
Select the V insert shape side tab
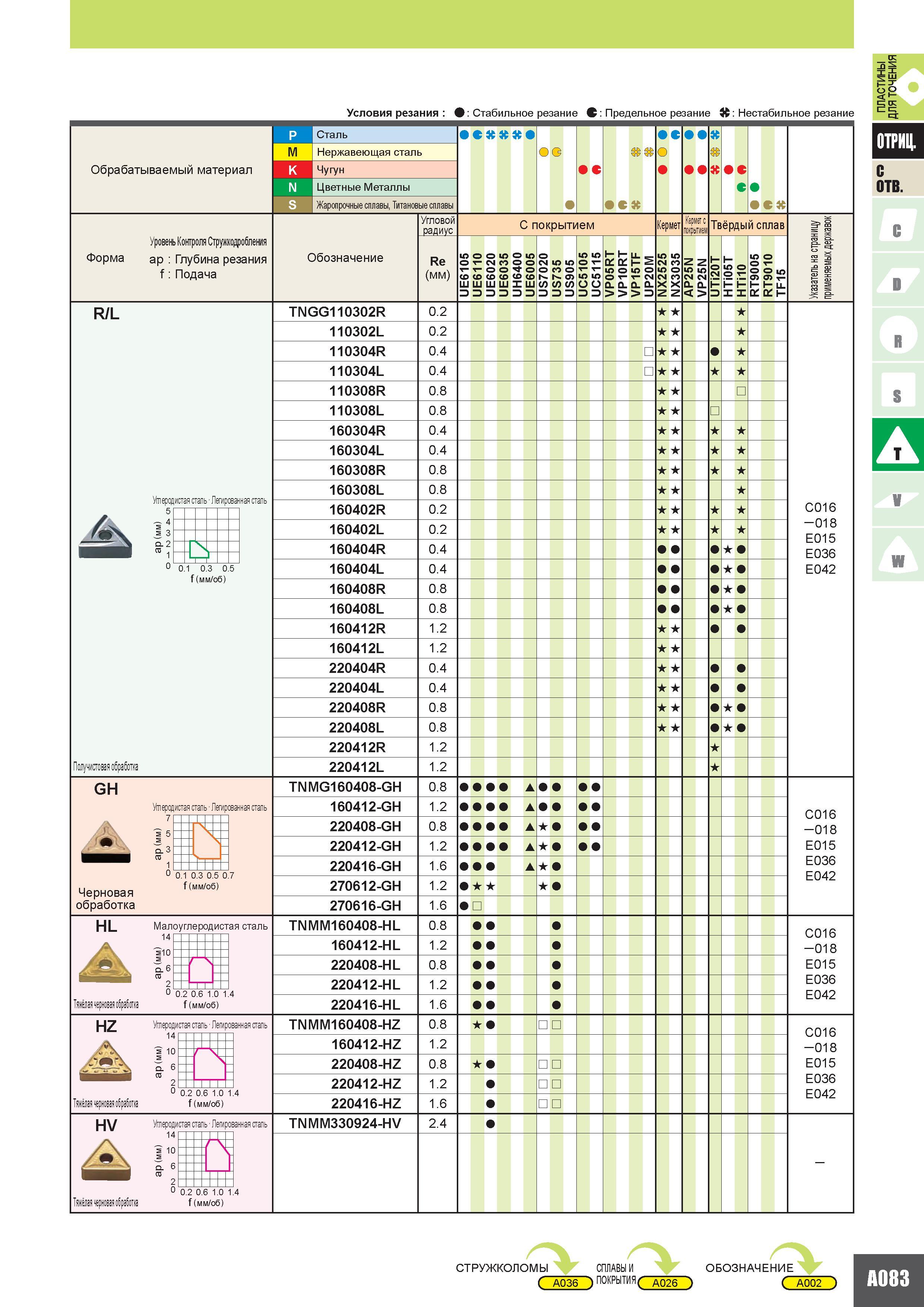[x=897, y=500]
